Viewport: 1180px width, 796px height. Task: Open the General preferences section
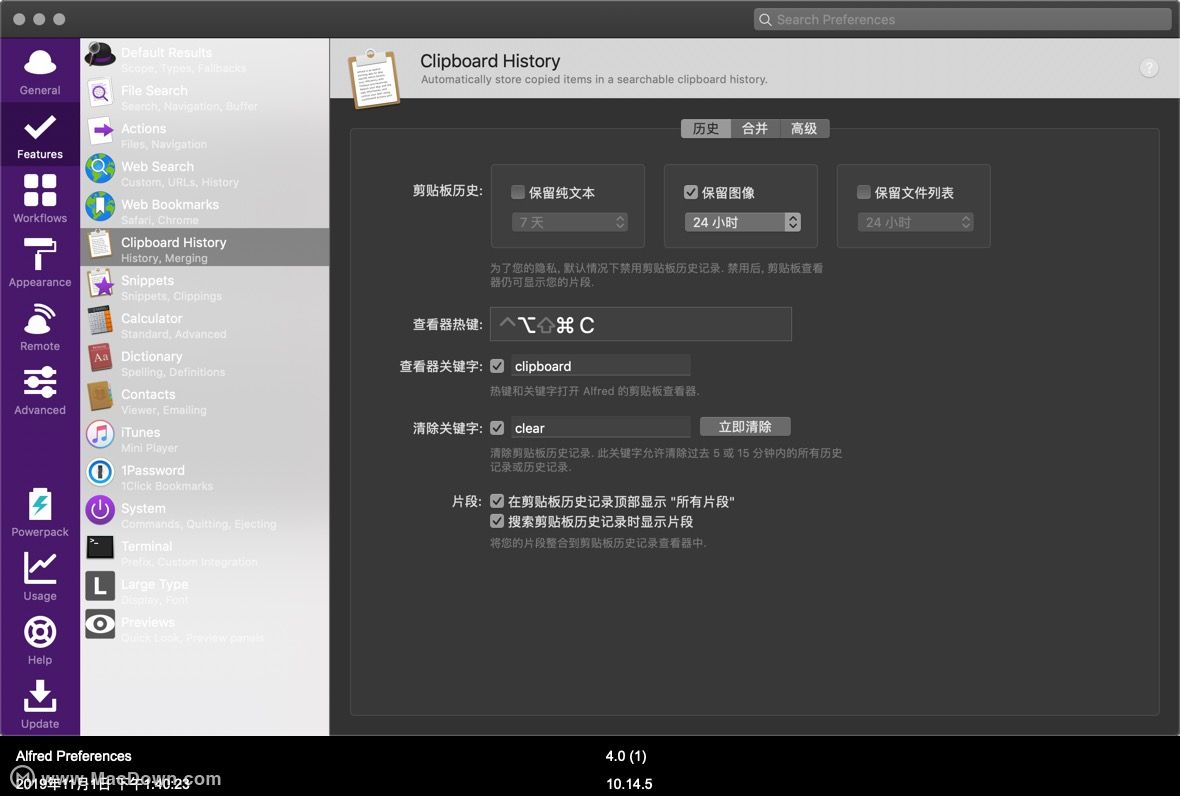click(x=40, y=72)
